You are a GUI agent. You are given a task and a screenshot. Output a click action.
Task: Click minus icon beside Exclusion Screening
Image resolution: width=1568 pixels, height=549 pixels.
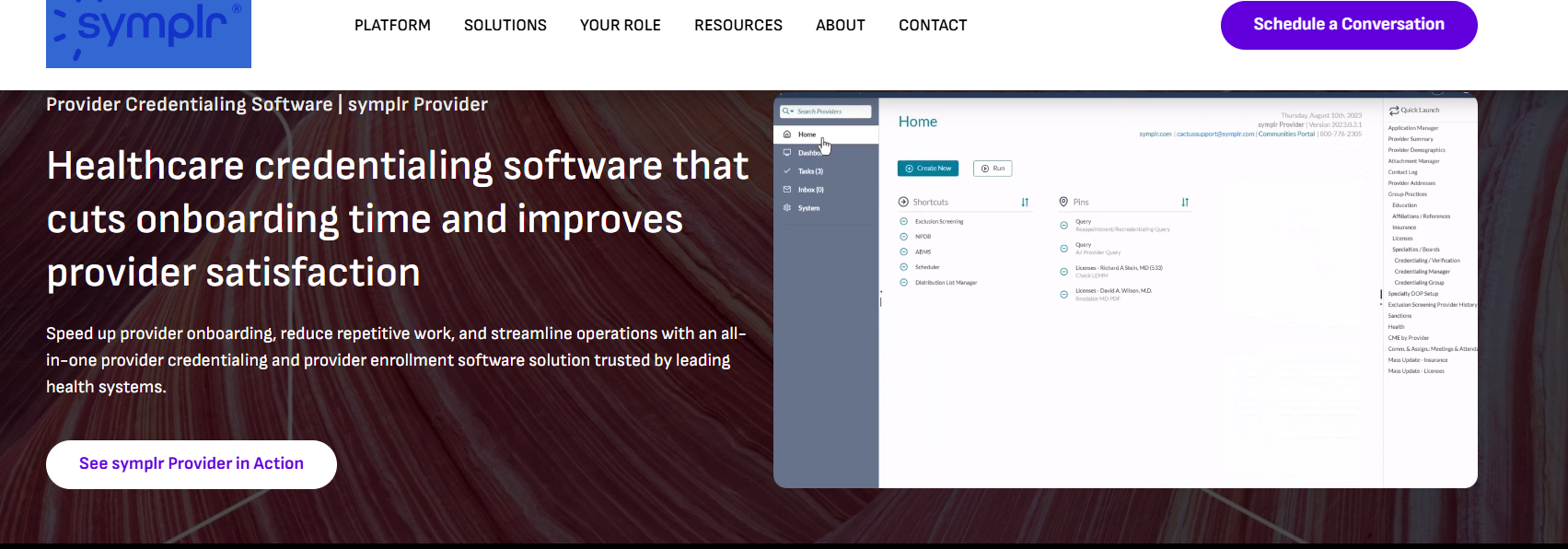(x=904, y=222)
